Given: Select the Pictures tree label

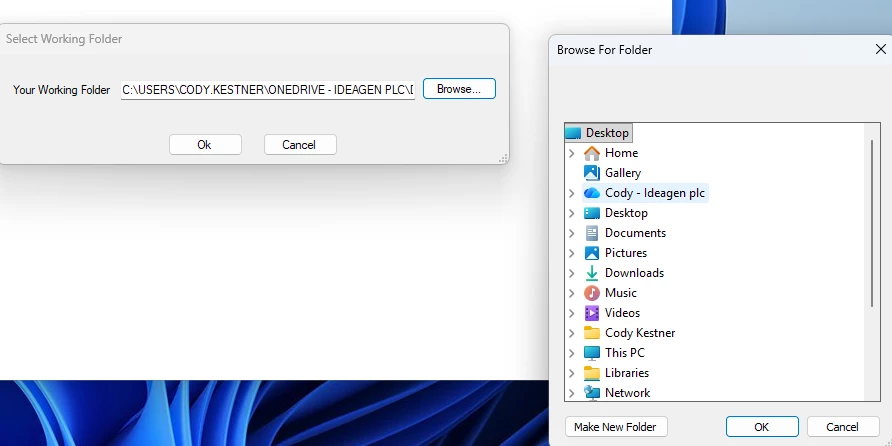Looking at the screenshot, I should point(626,253).
